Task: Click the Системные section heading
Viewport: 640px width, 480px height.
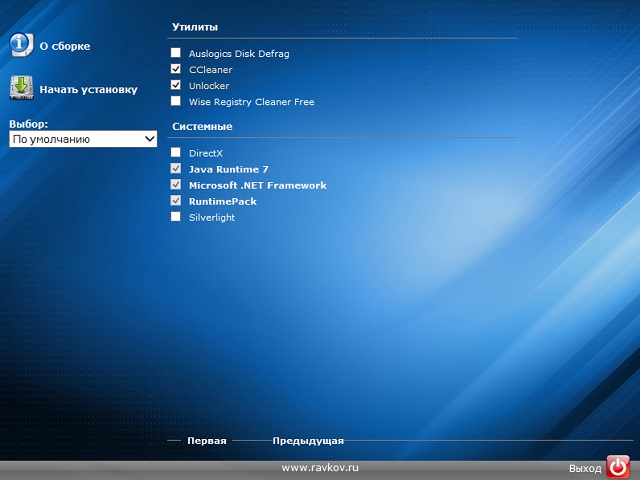Action: pos(202,127)
